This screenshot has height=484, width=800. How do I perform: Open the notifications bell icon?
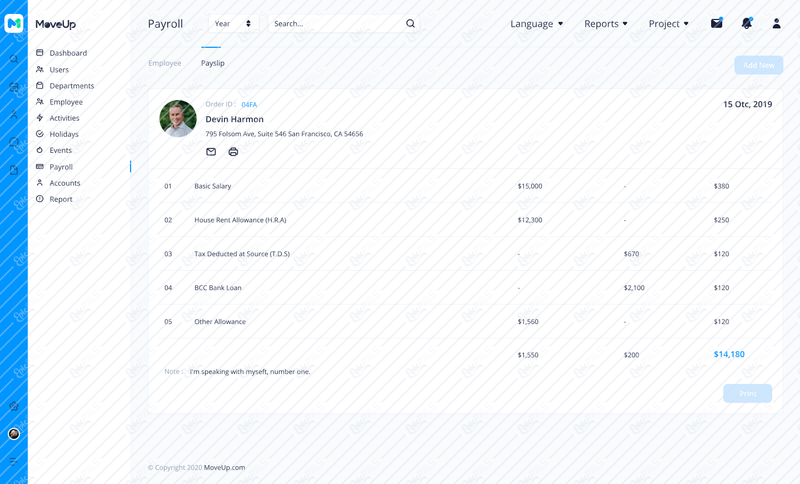pos(747,23)
